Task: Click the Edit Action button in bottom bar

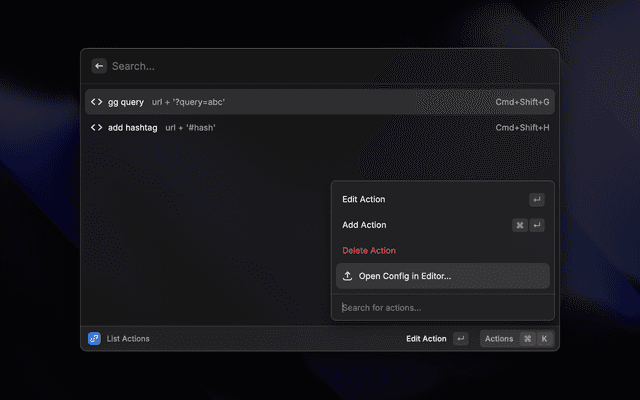Action: click(426, 339)
